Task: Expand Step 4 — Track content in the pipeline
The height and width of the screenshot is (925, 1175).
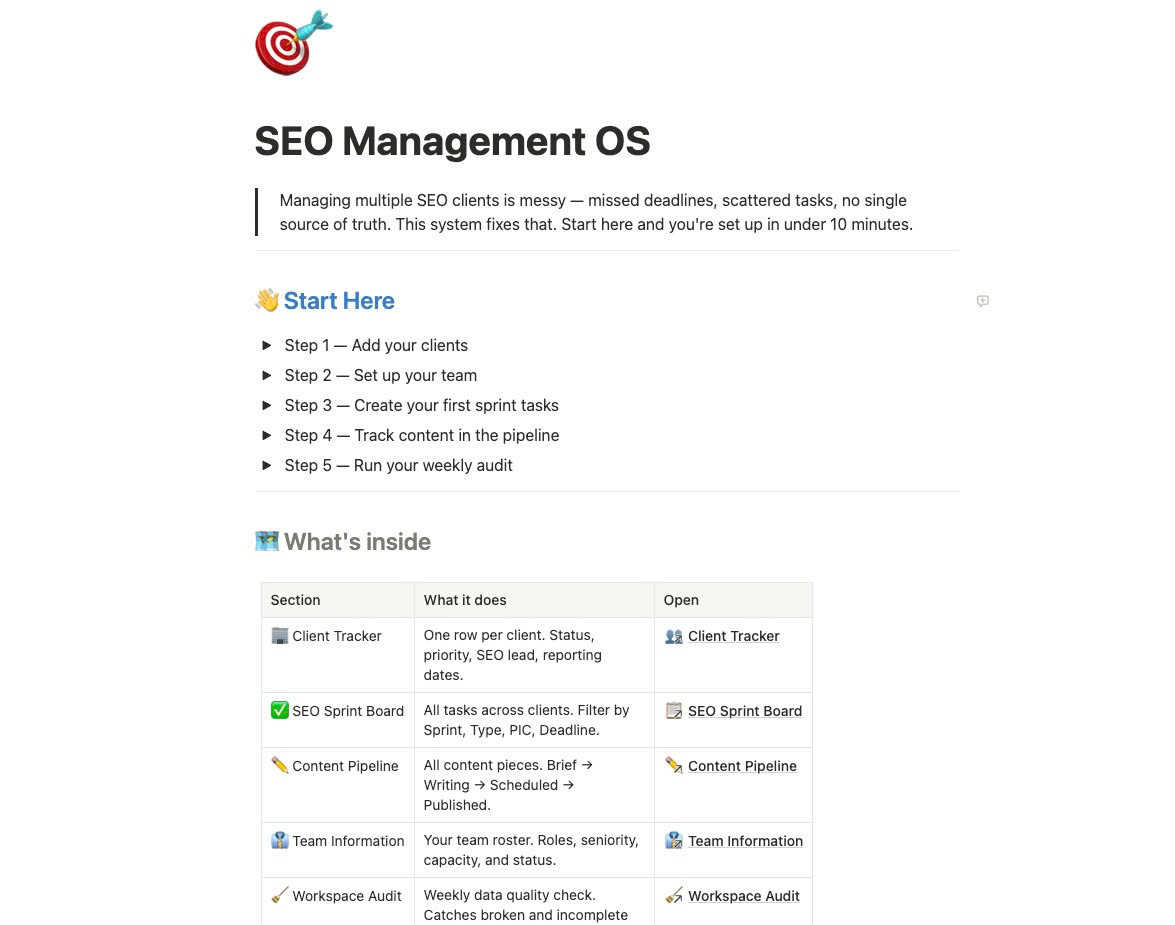Action: [267, 435]
